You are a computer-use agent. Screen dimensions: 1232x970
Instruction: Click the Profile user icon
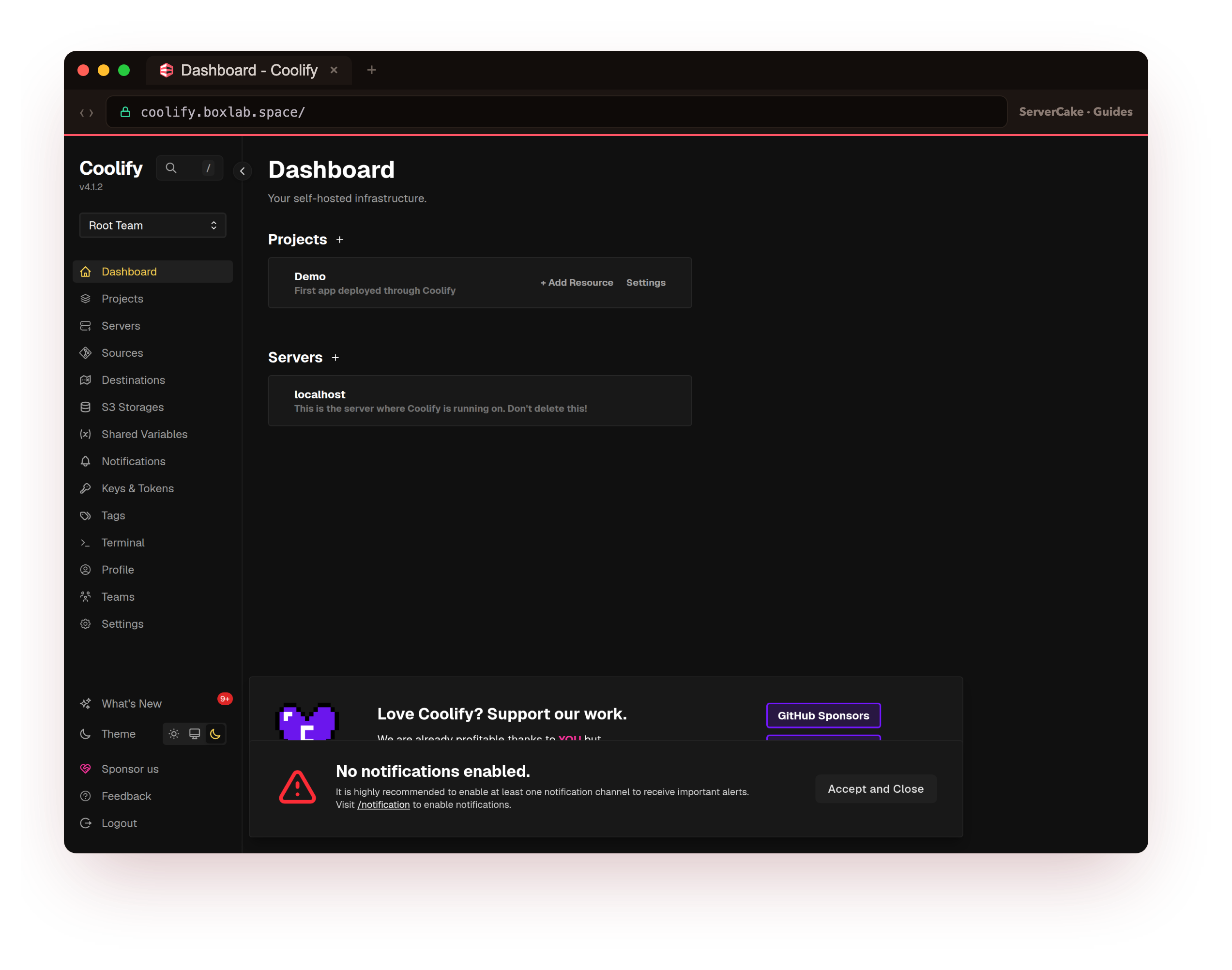[x=85, y=570]
